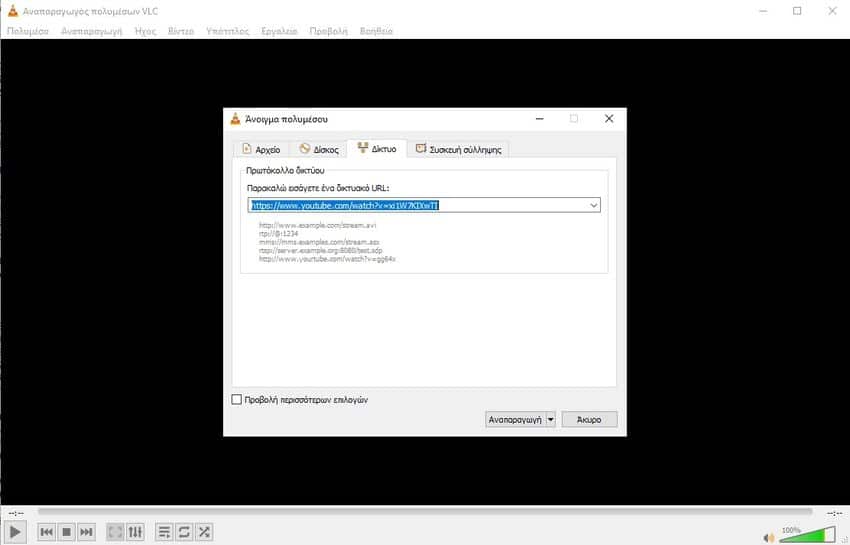Open the Βίντεο menu
This screenshot has width=850, height=545.
[x=181, y=31]
